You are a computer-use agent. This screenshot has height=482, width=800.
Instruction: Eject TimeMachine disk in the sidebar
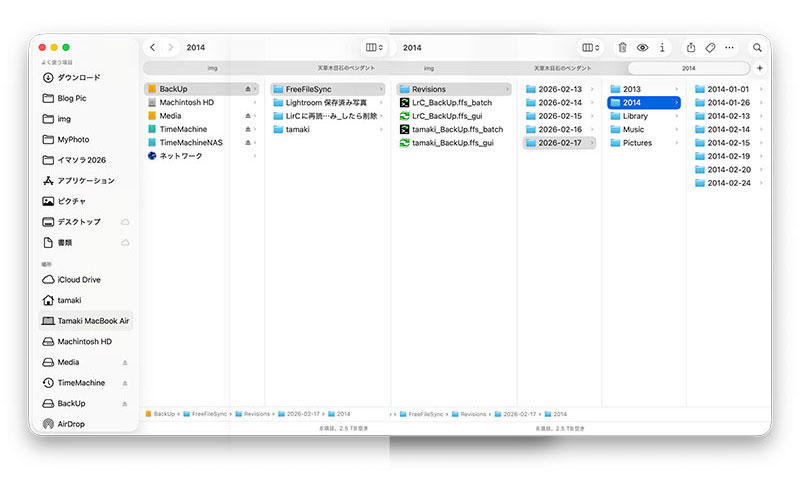(x=125, y=383)
